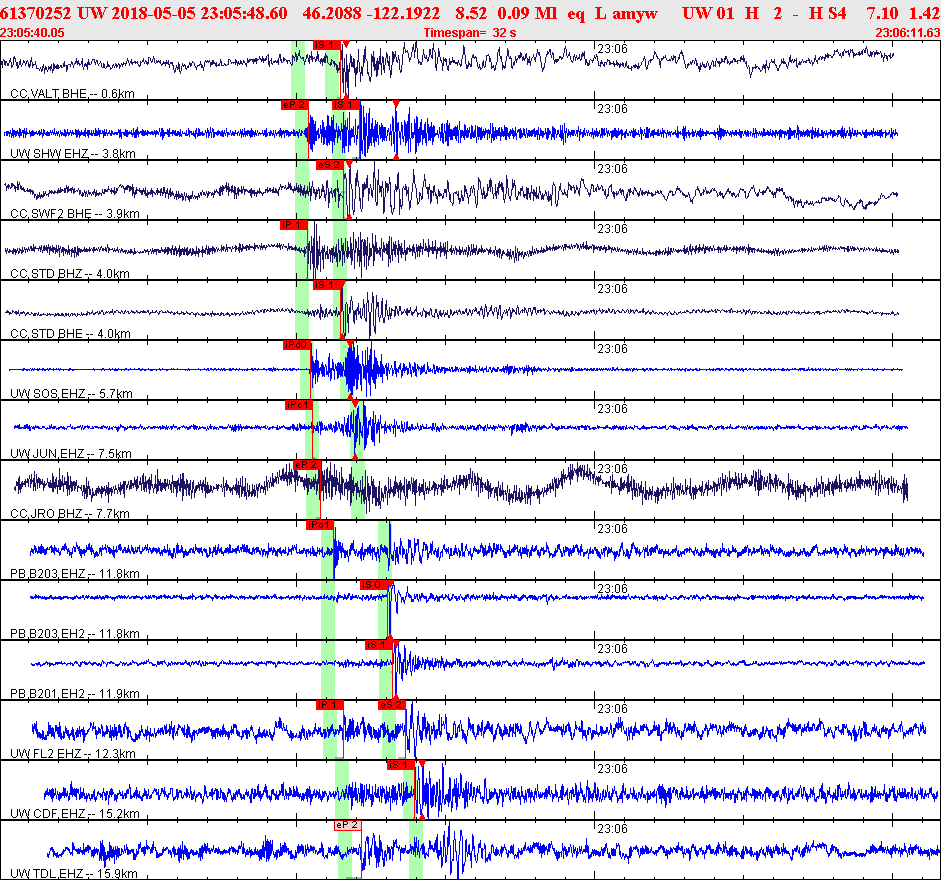The height and width of the screenshot is (880, 941).
Task: Click the iP 1 pick flag on CC.STD BHZ
Action: point(294,225)
